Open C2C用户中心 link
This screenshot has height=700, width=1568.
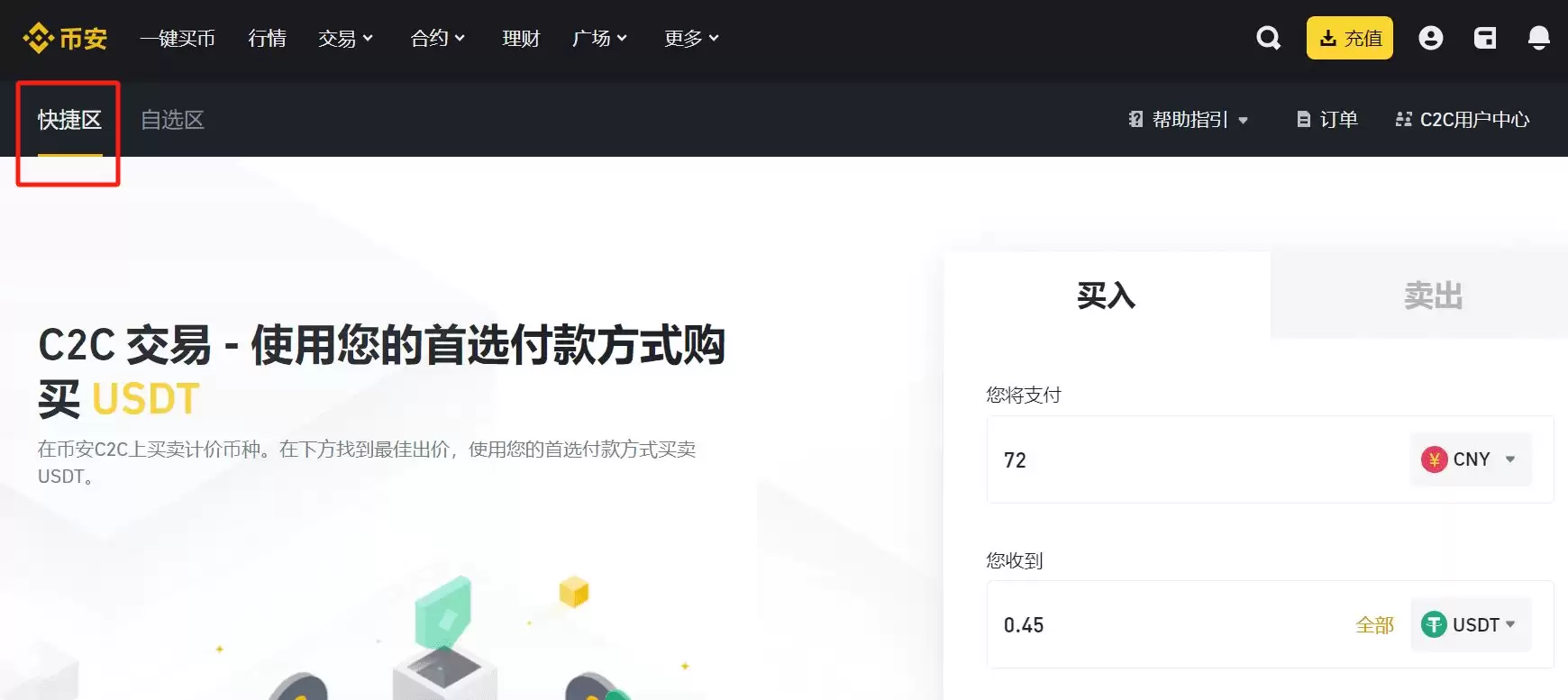(x=1462, y=120)
